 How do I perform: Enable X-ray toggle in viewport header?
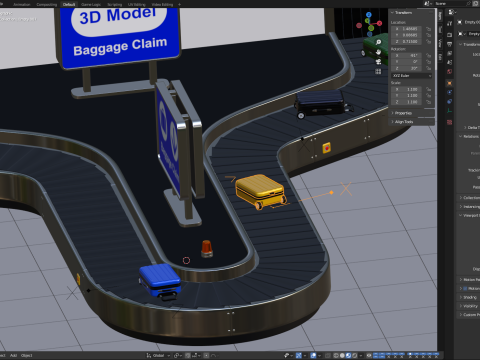[328, 355]
